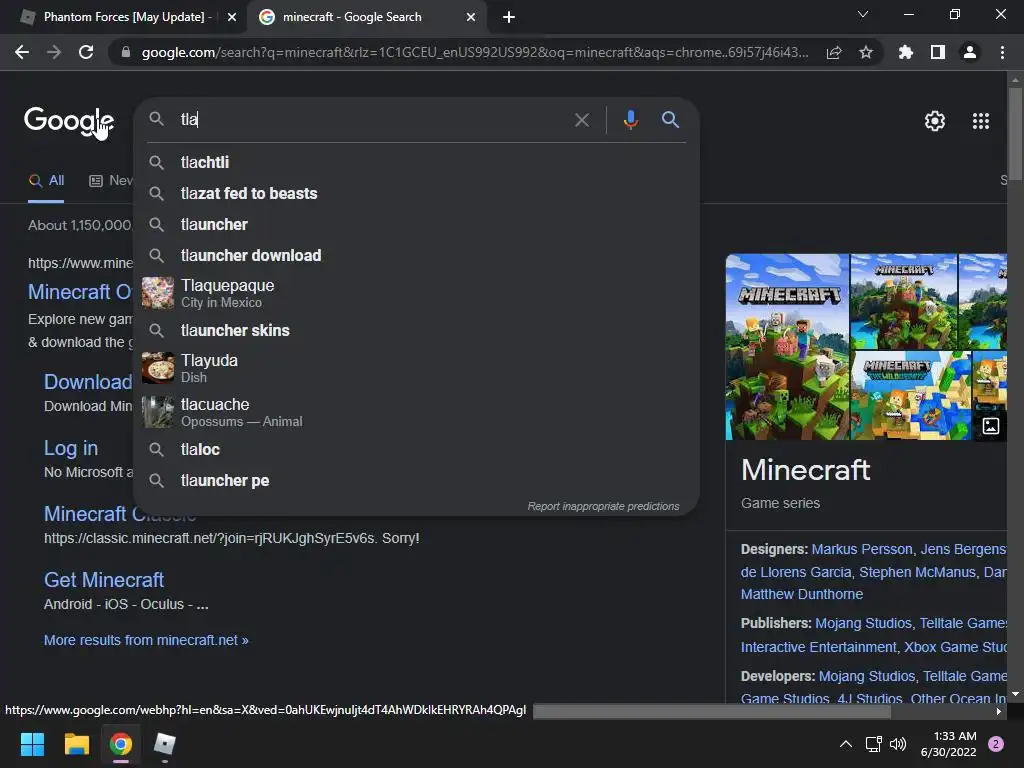
Task: Open the network status tray icon
Action: (873, 744)
